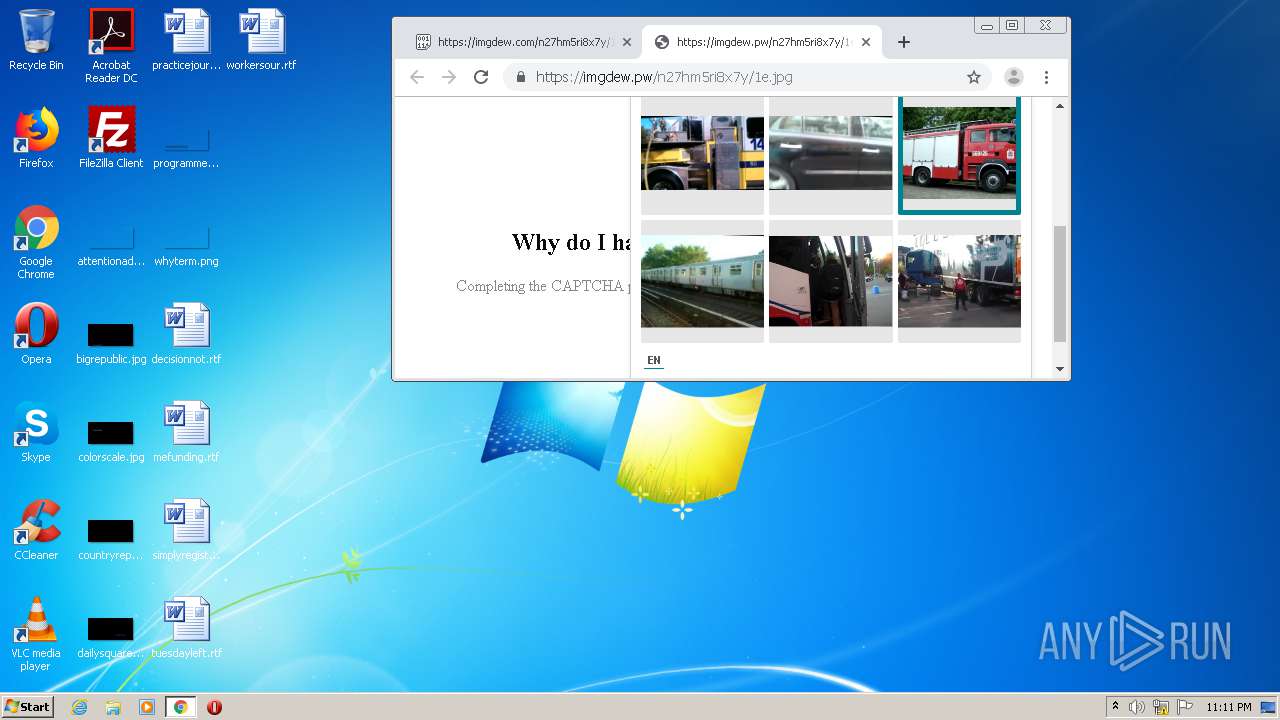Viewport: 1280px width, 720px height.
Task: Select the truck with red worker image
Action: click(x=959, y=281)
